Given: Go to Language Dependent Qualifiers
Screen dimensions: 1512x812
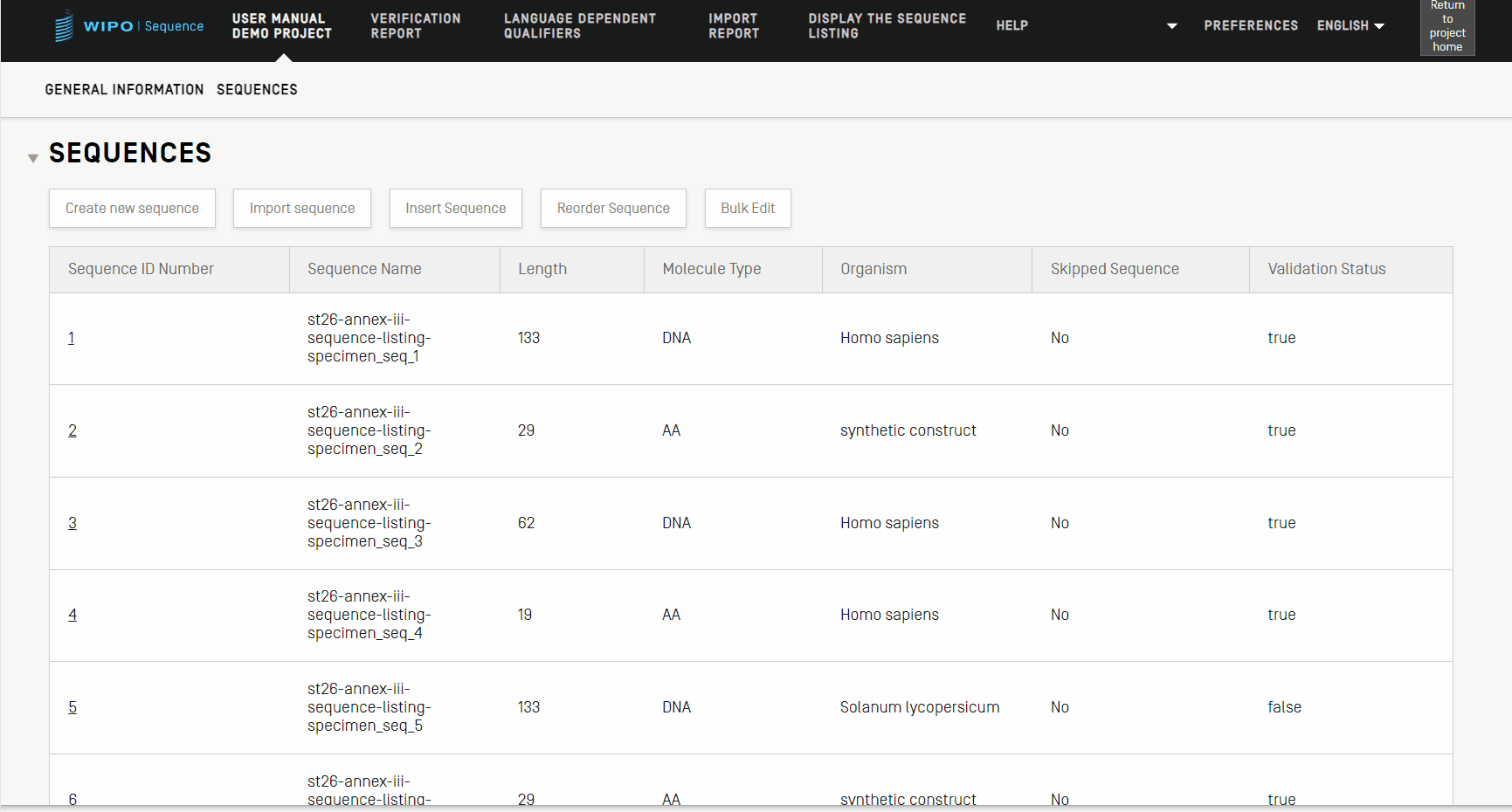Looking at the screenshot, I should tap(579, 26).
